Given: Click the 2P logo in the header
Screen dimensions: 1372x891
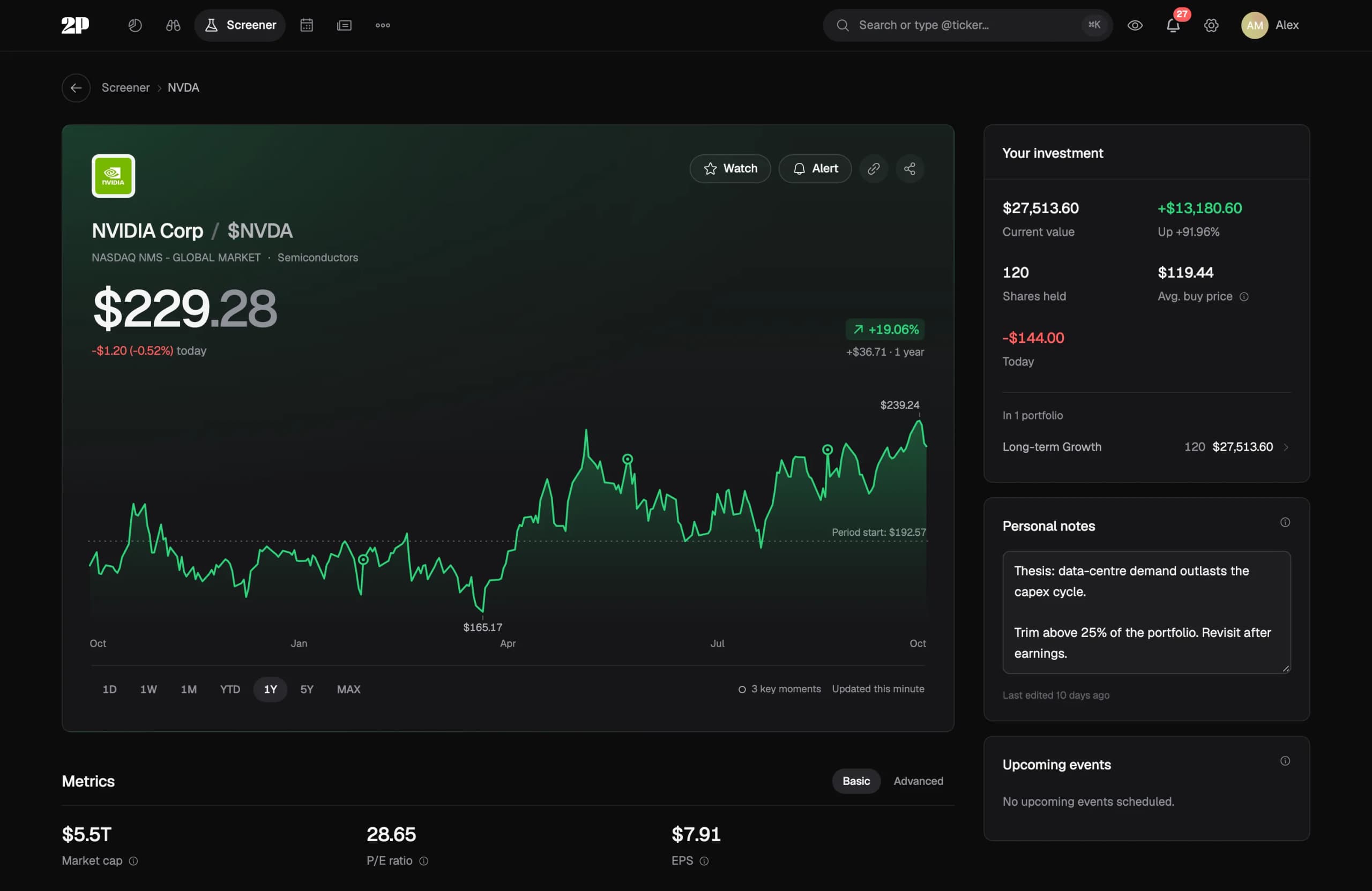Looking at the screenshot, I should (76, 25).
